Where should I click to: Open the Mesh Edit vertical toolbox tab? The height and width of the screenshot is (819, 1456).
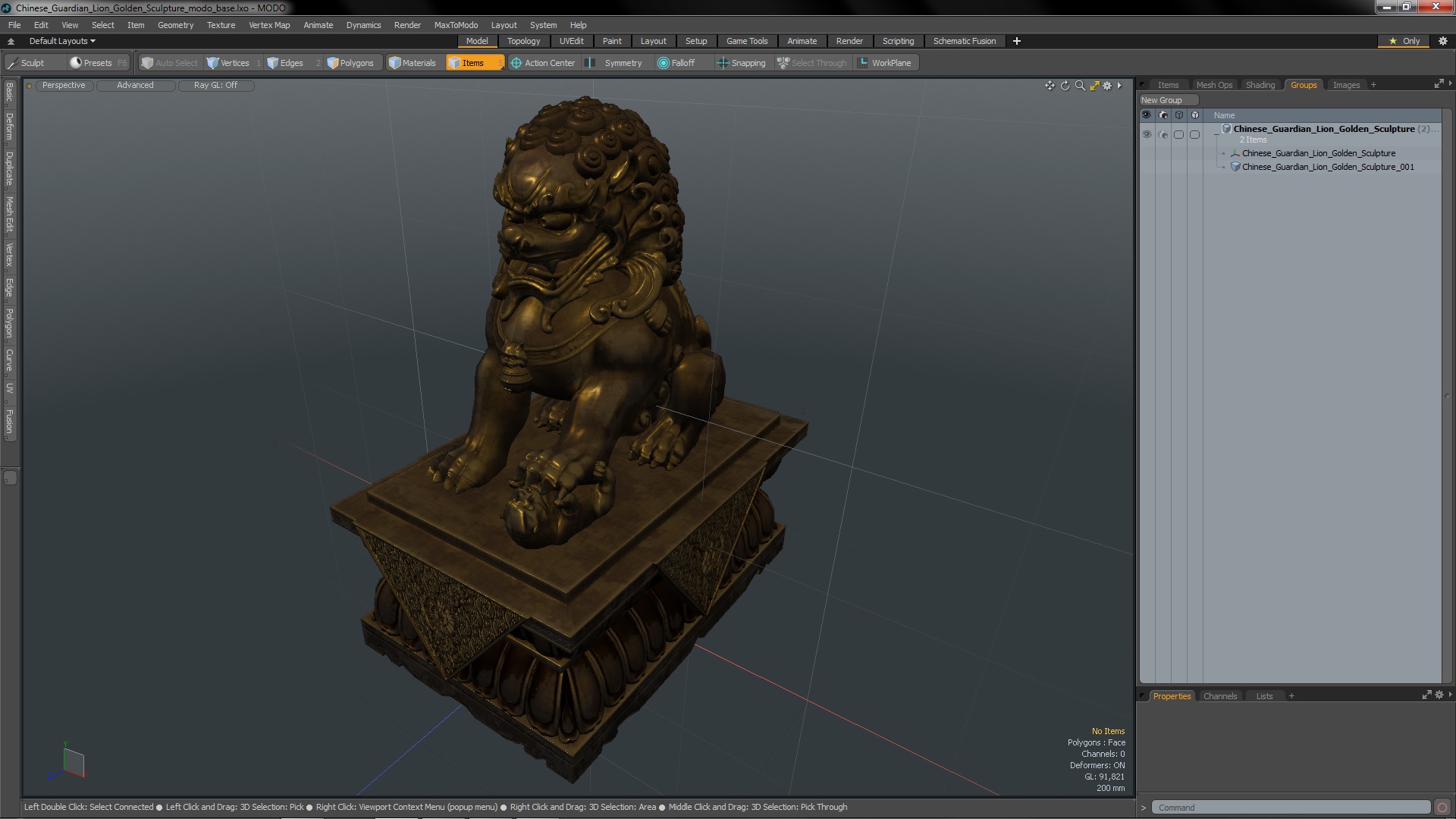pos(10,215)
